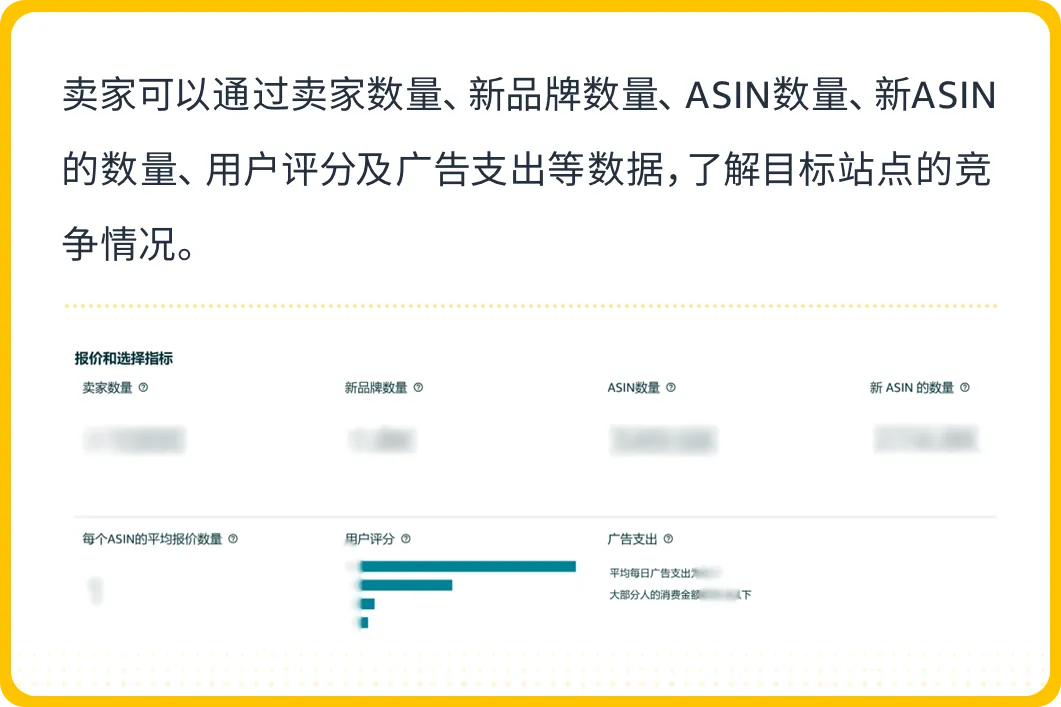Open the 用户评分 help icon
Image resolution: width=1061 pixels, height=707 pixels.
[x=405, y=539]
